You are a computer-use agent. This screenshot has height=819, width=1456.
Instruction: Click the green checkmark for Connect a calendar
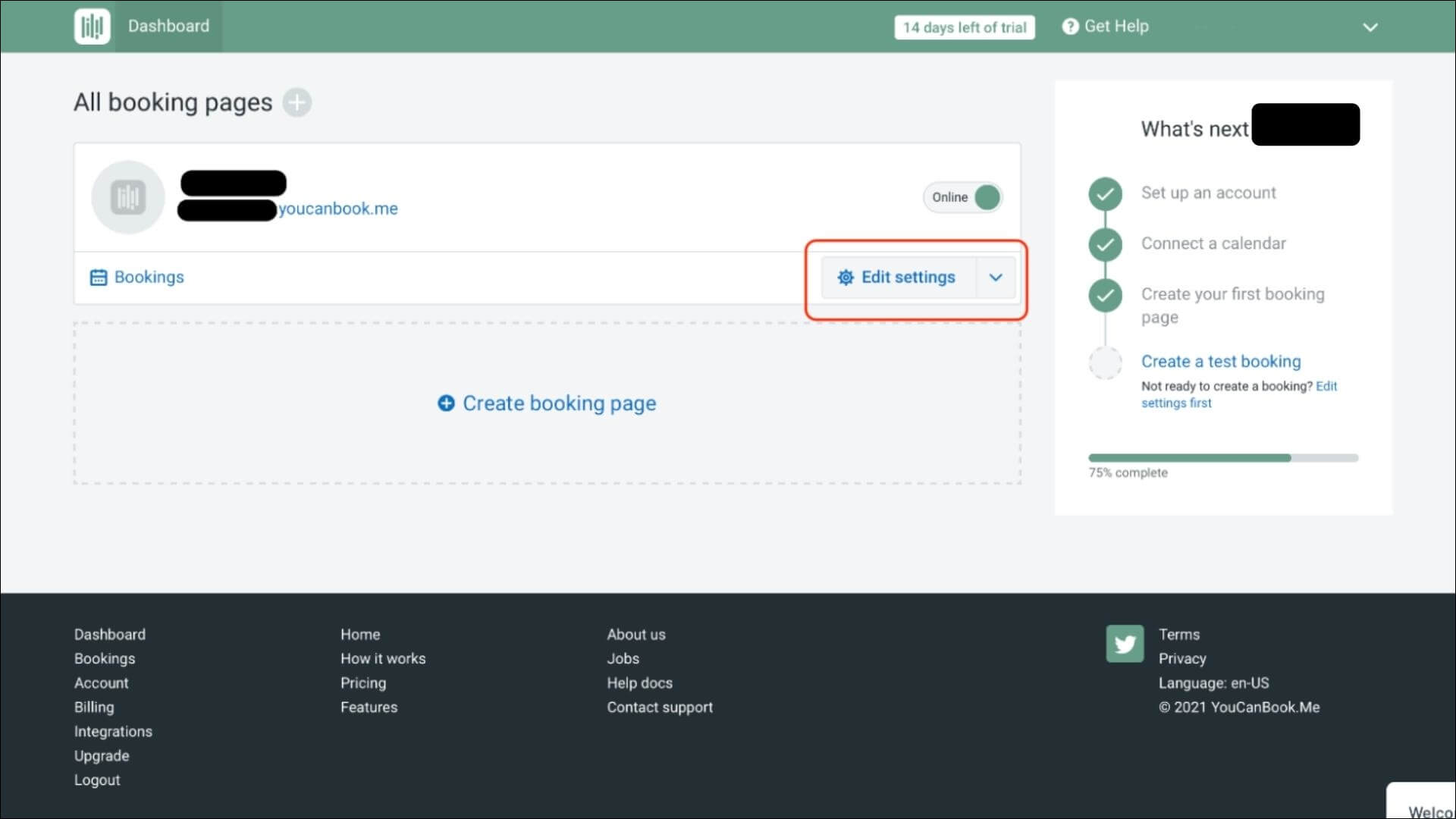pos(1105,244)
